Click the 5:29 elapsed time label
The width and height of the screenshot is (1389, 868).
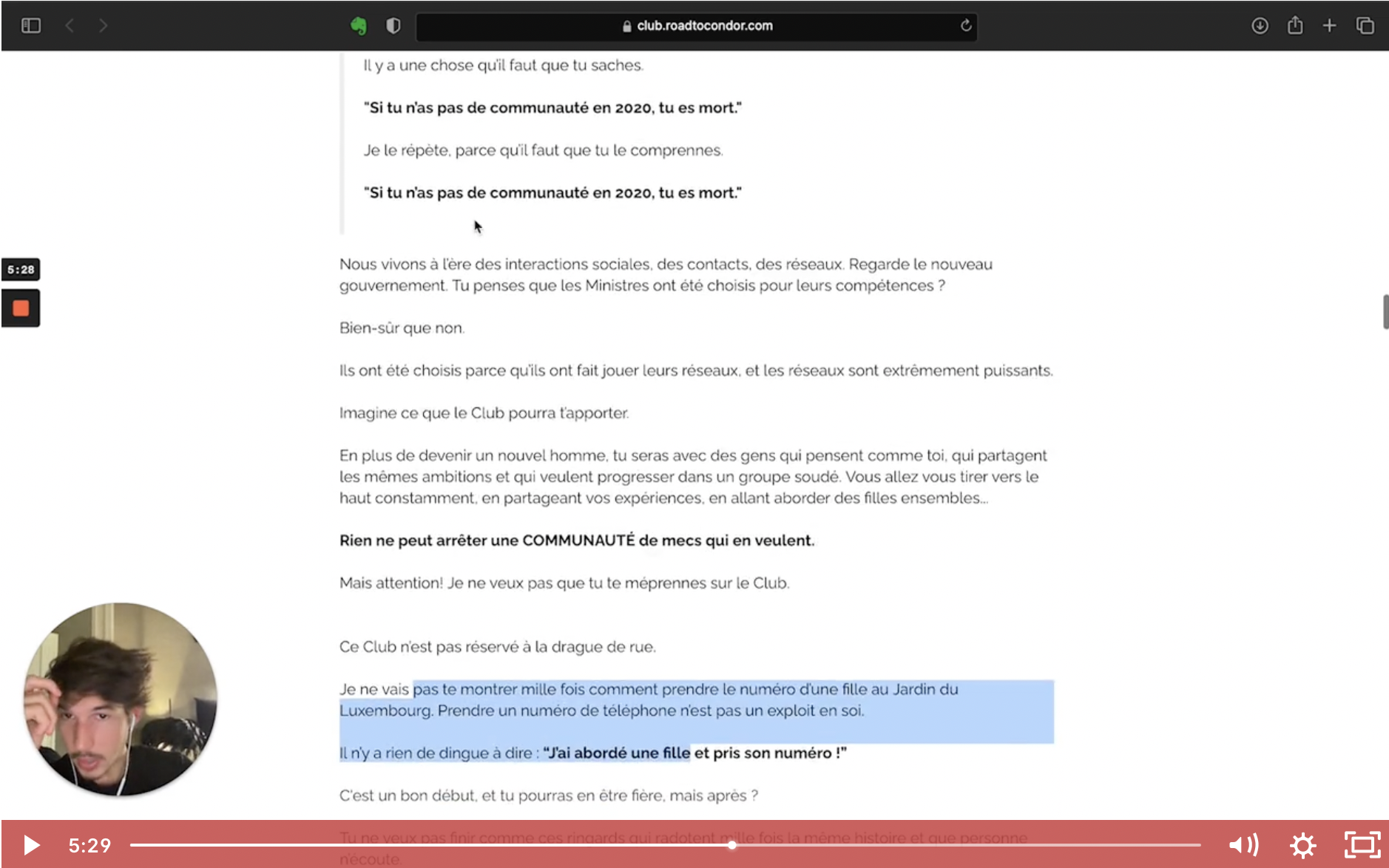click(89, 845)
